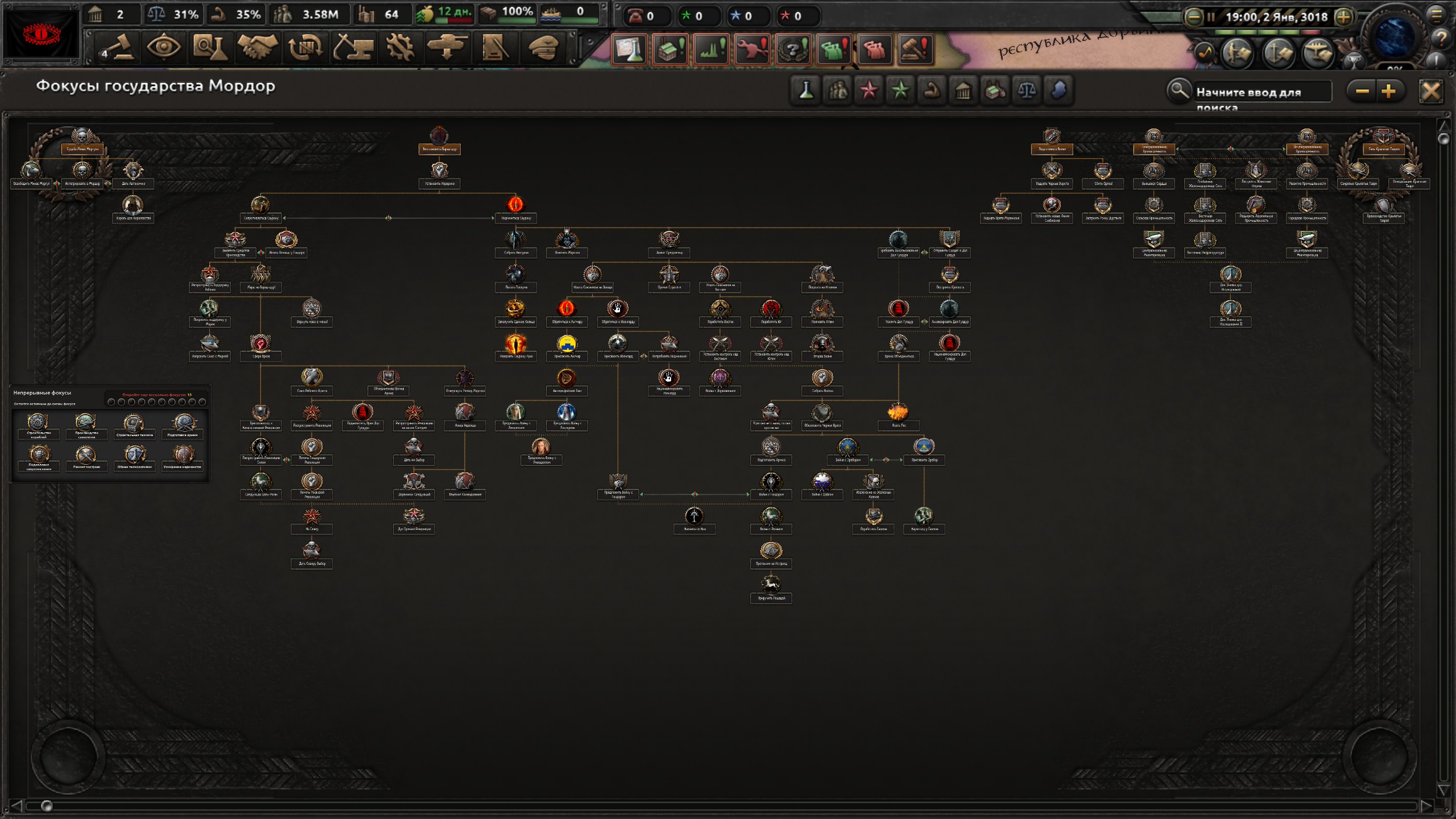
Task: Select the Обратиться к Изенгарду white hand focus
Action: pos(618,313)
